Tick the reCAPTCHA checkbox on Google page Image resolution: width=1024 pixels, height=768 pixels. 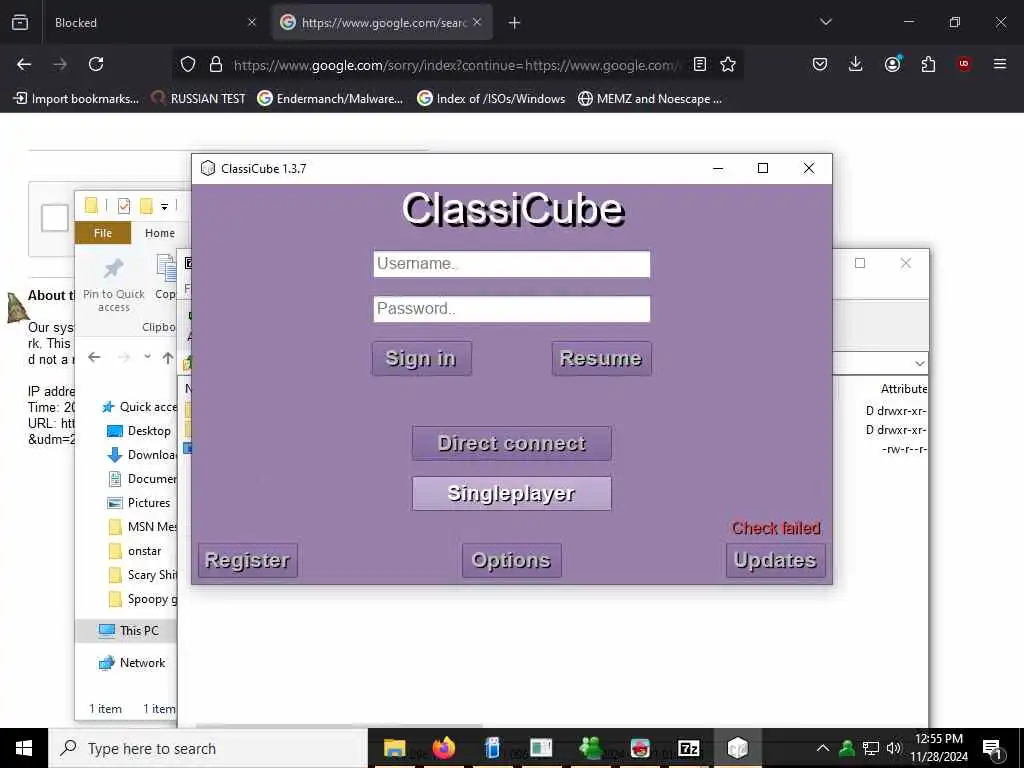click(x=55, y=218)
